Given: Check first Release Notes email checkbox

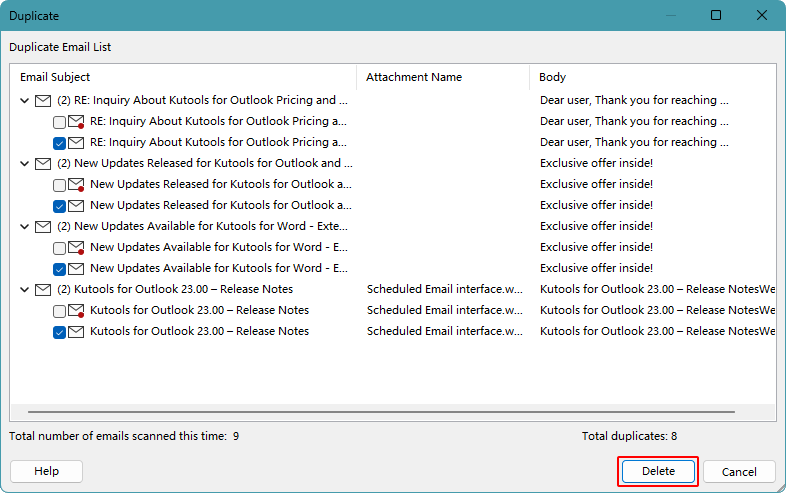Looking at the screenshot, I should coord(59,311).
